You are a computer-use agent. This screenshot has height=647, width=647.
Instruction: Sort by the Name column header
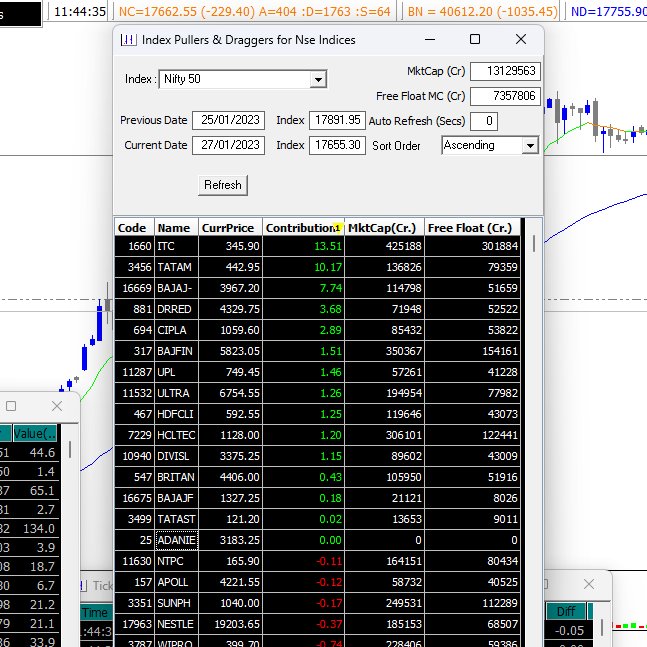coord(177,228)
